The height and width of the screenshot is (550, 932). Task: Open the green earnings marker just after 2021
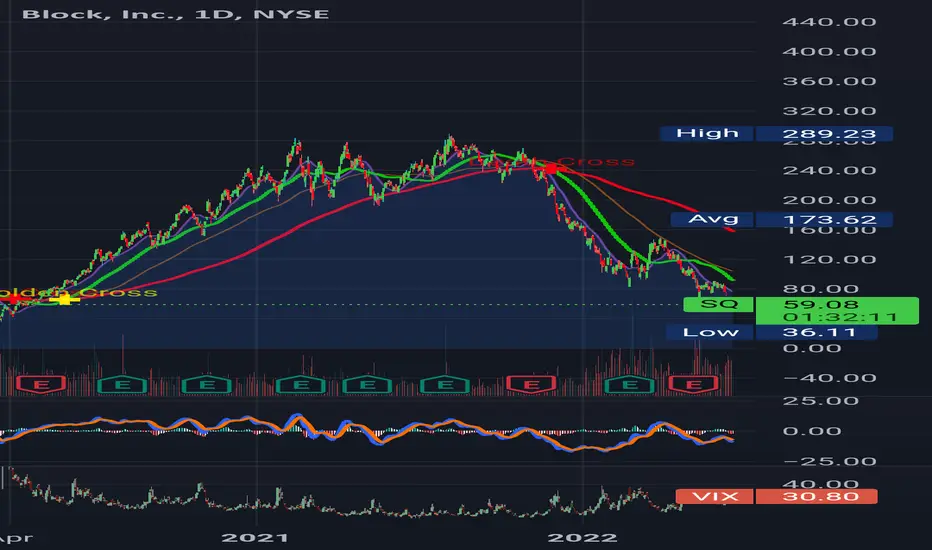[301, 385]
